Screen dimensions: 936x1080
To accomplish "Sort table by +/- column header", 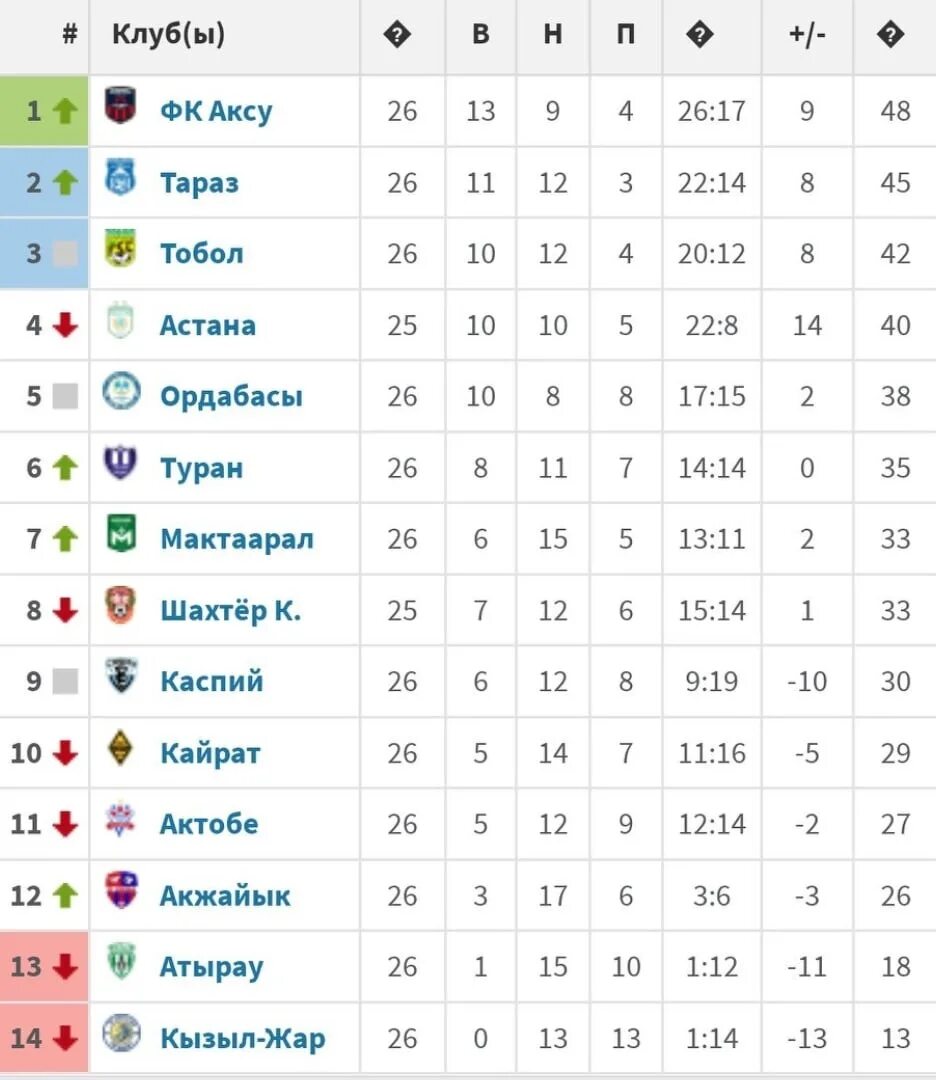I will pos(807,34).
